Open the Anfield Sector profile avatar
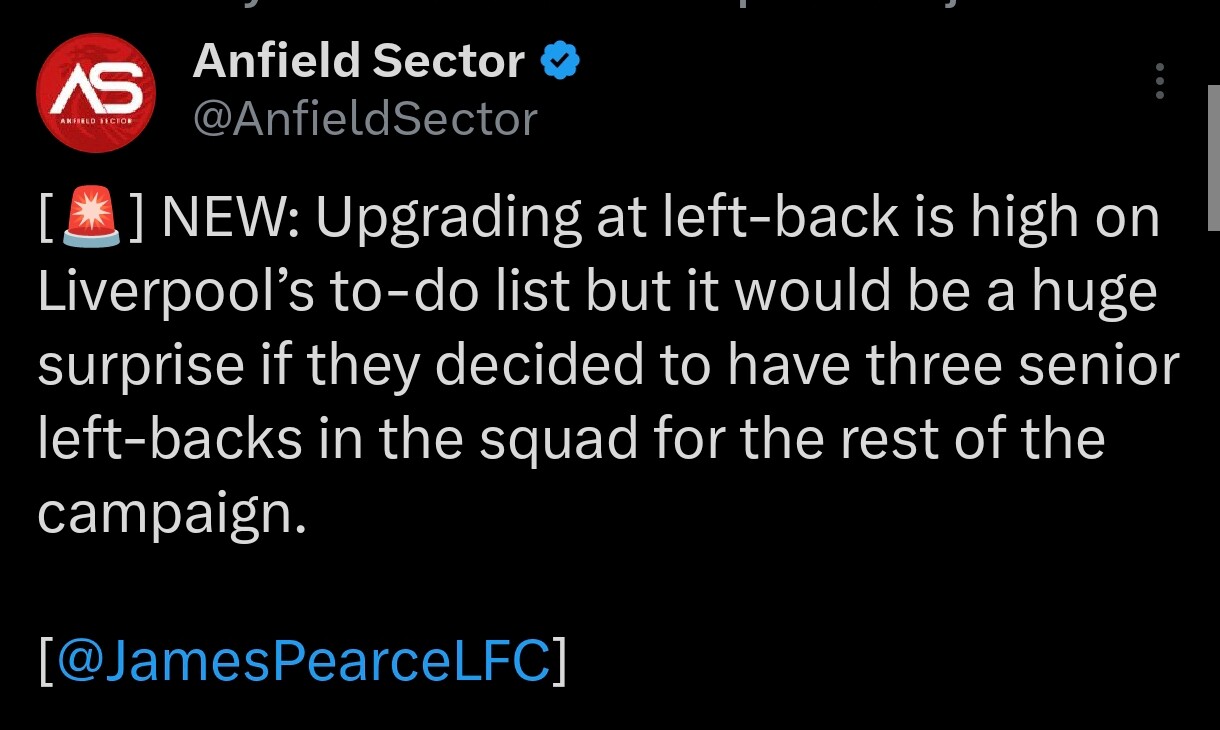Screen dimensions: 1220x730 [96, 92]
